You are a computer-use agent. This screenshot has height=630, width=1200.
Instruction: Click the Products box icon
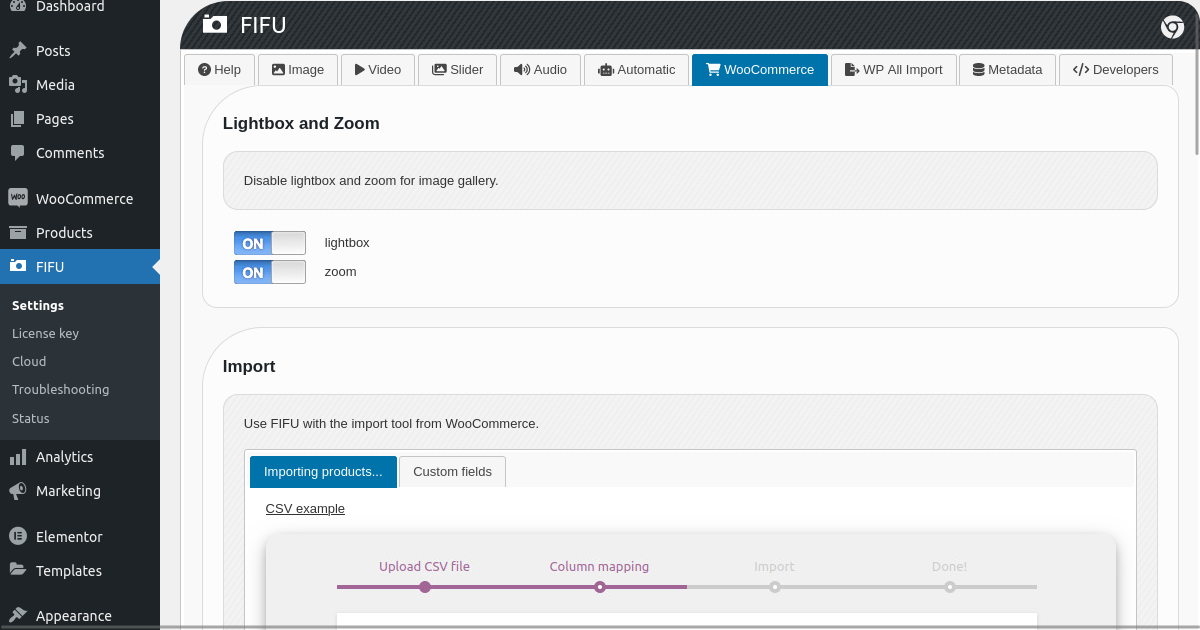(18, 233)
